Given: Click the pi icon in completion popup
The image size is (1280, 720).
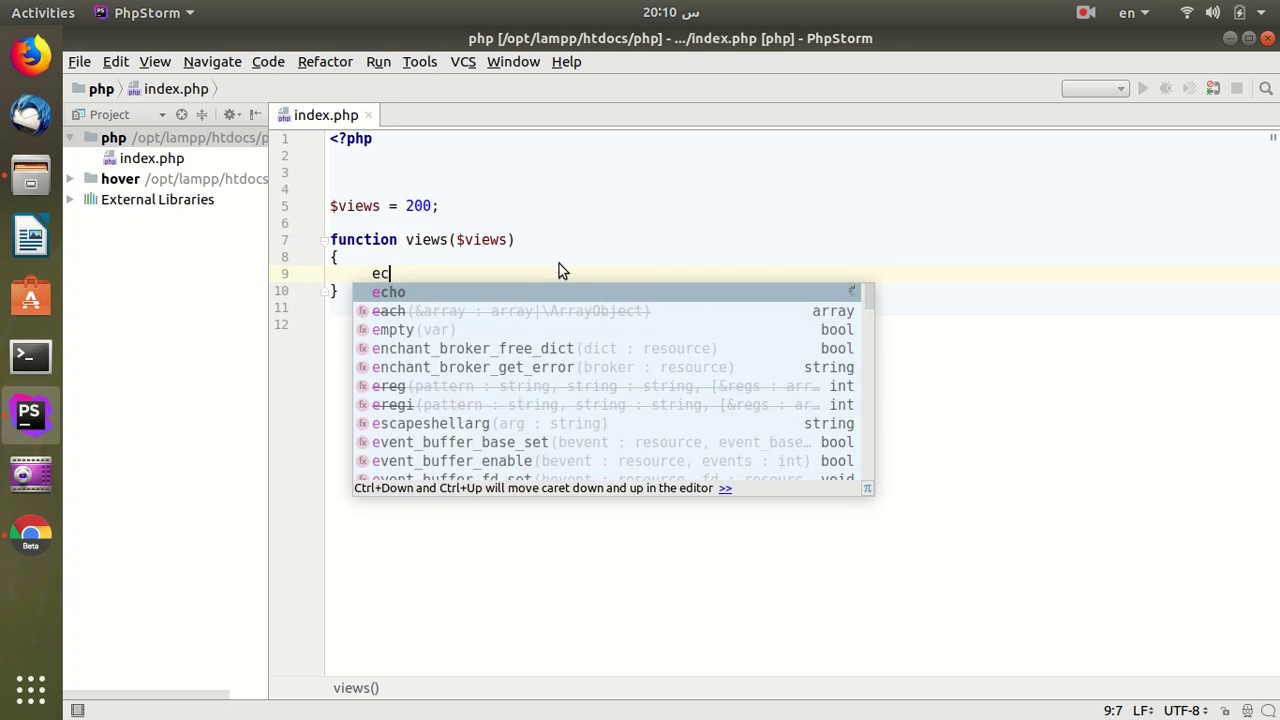Looking at the screenshot, I should pos(867,488).
